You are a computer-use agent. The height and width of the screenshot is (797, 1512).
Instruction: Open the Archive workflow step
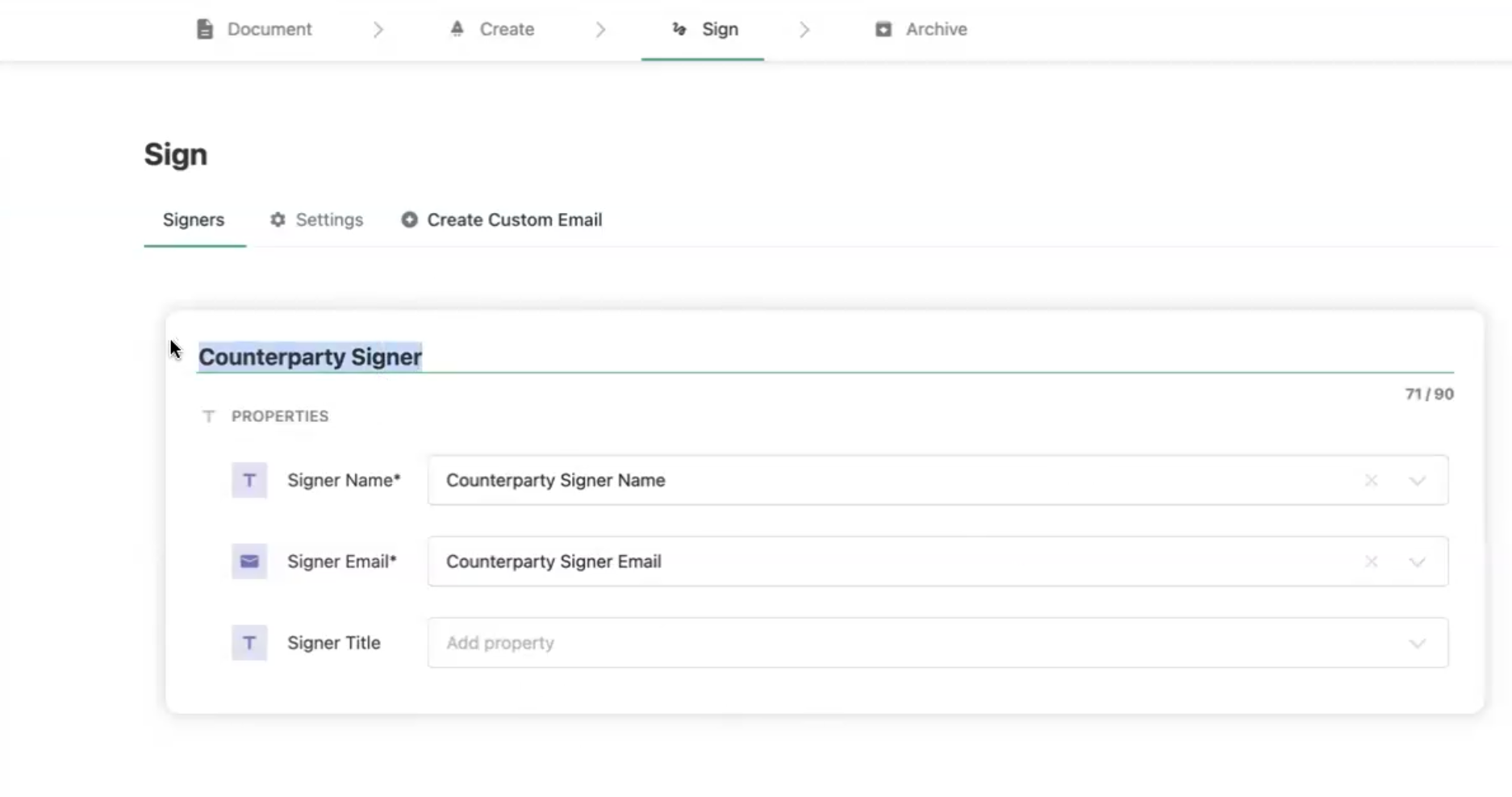tap(921, 29)
